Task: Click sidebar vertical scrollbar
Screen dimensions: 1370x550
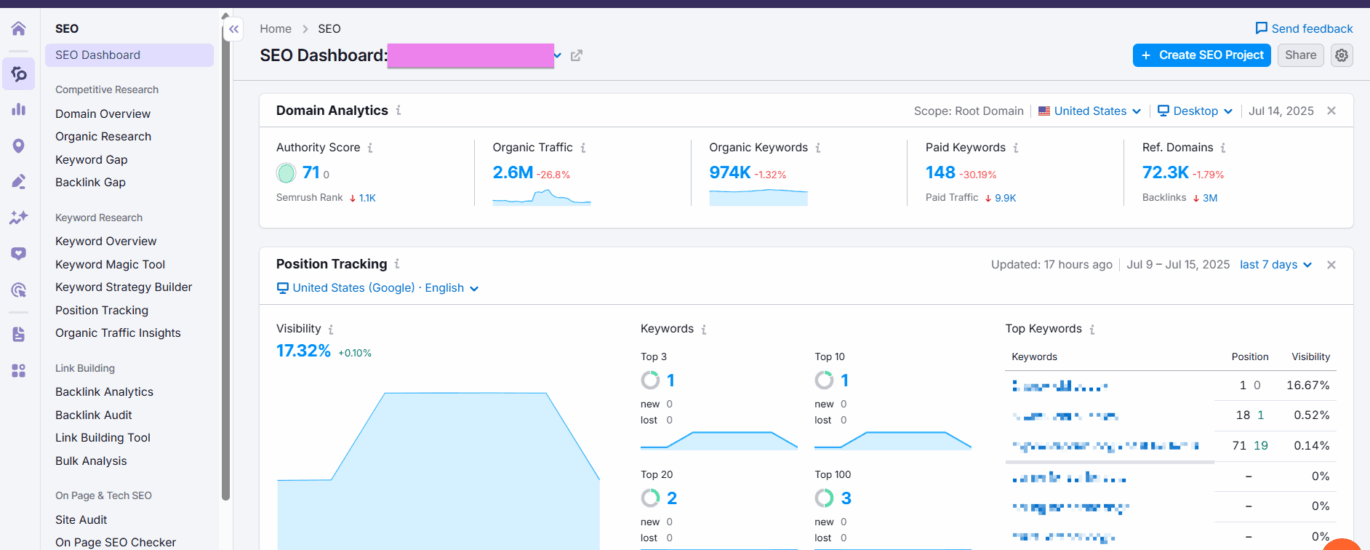Action: click(226, 260)
